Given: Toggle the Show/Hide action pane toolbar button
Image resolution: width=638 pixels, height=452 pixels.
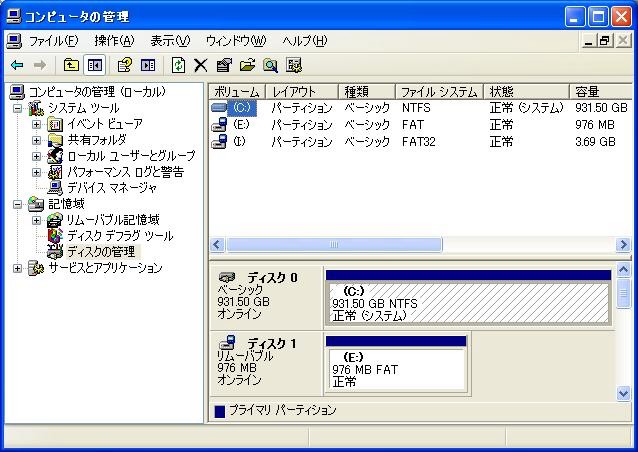Looking at the screenshot, I should coord(148,65).
